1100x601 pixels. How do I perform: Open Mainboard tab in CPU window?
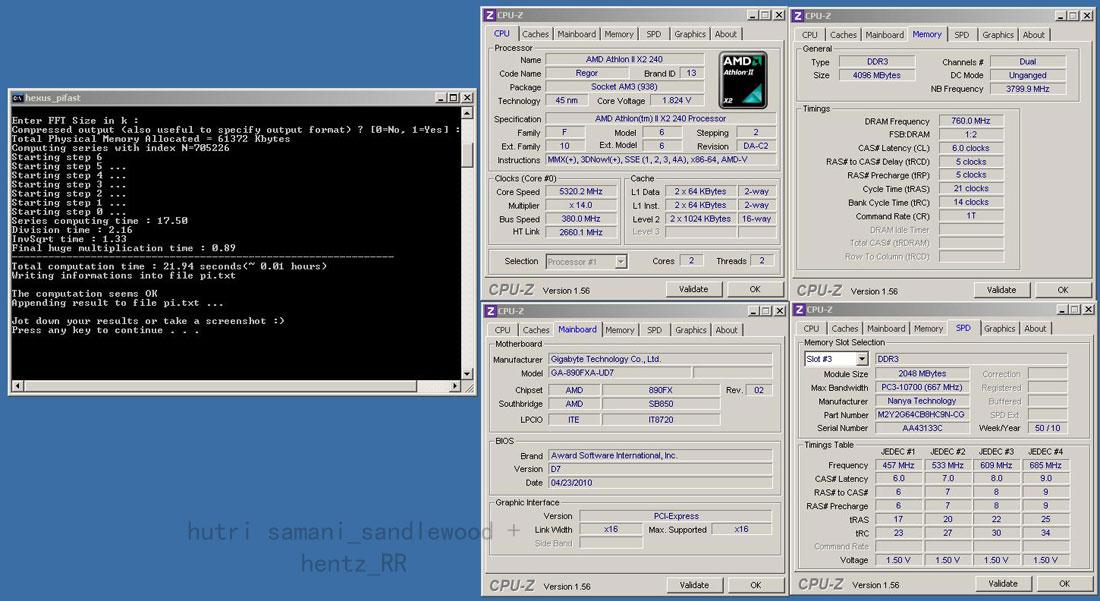click(577, 34)
